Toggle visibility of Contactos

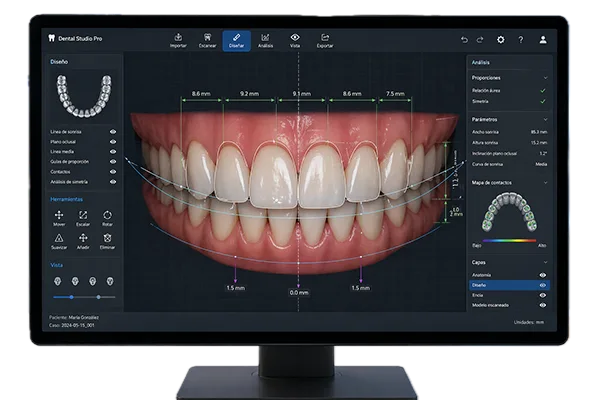[113, 172]
